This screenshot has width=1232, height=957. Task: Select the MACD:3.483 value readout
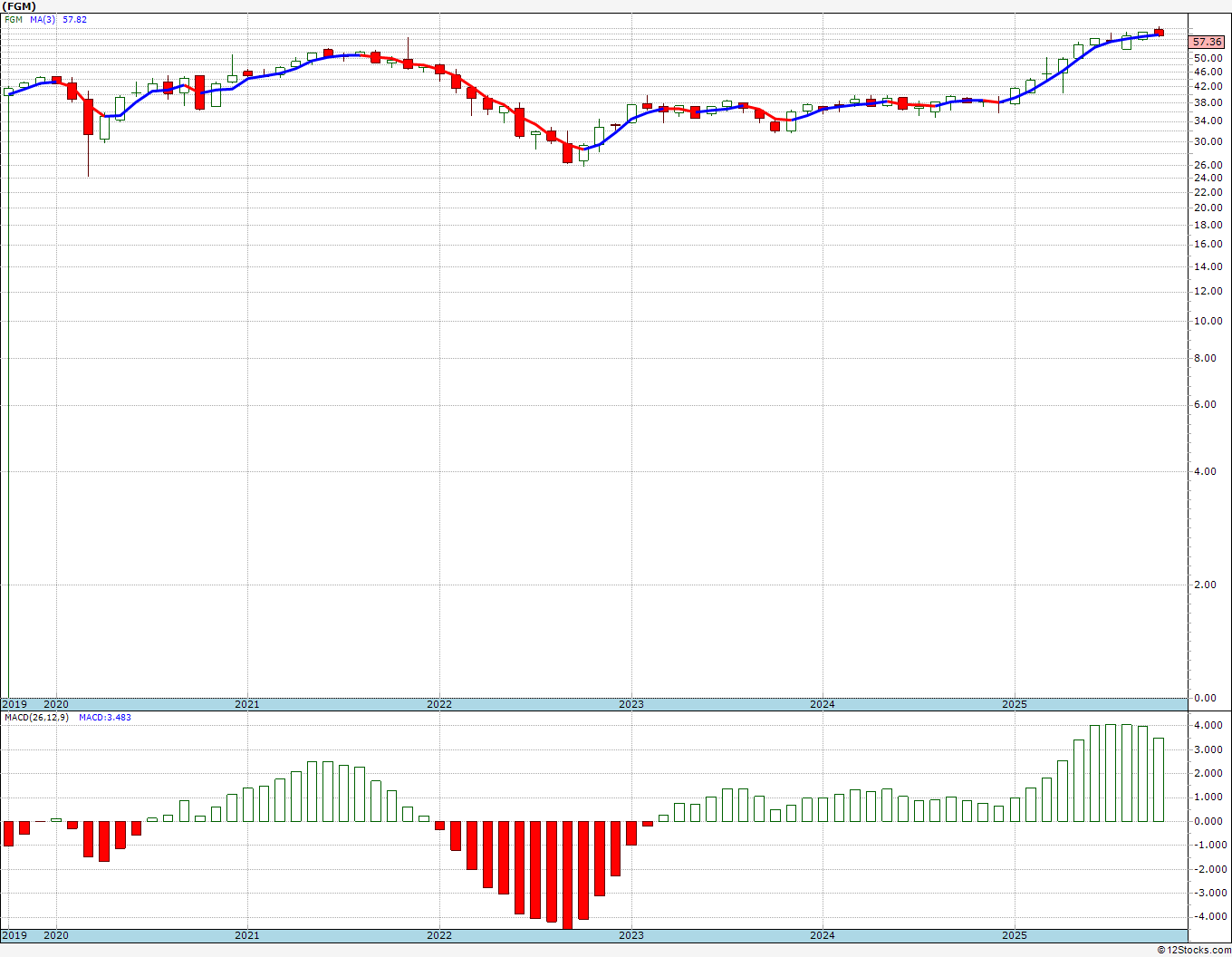[105, 717]
